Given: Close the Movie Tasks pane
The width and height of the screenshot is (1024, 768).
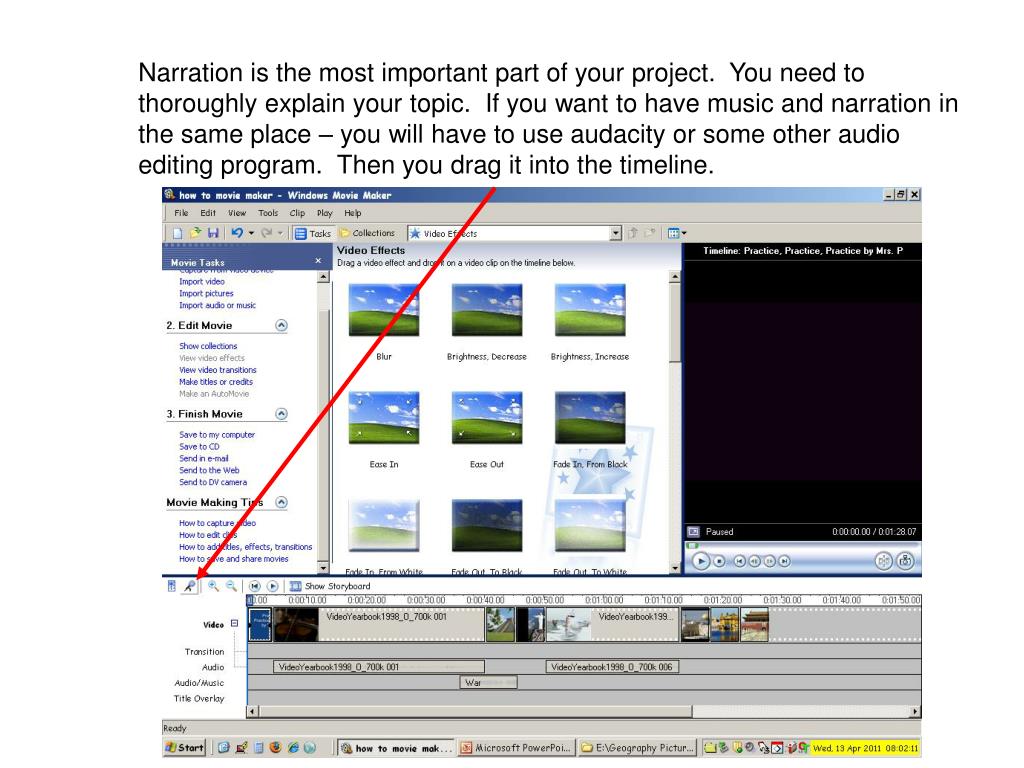Looking at the screenshot, I should (x=318, y=261).
